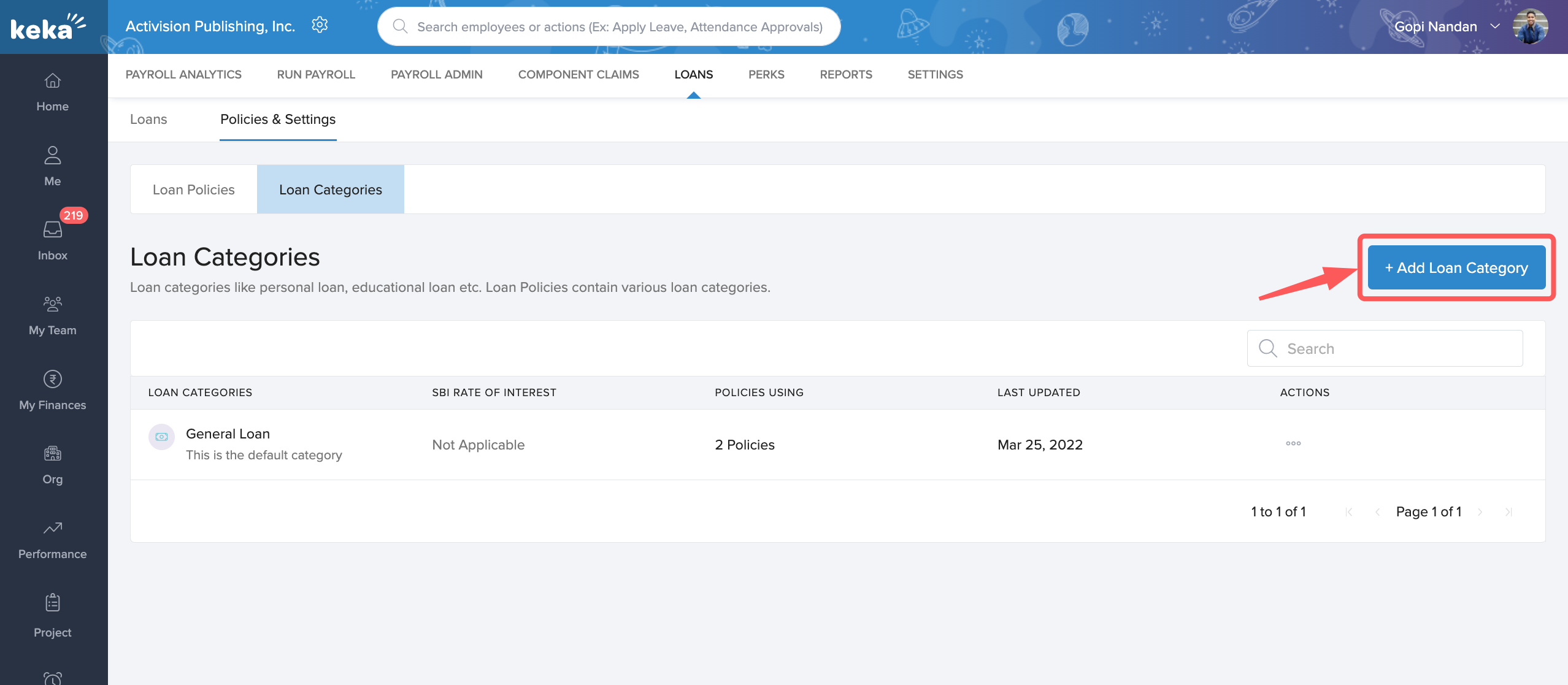This screenshot has width=1568, height=685.
Task: Open General Loan actions three-dot menu
Action: [1293, 443]
